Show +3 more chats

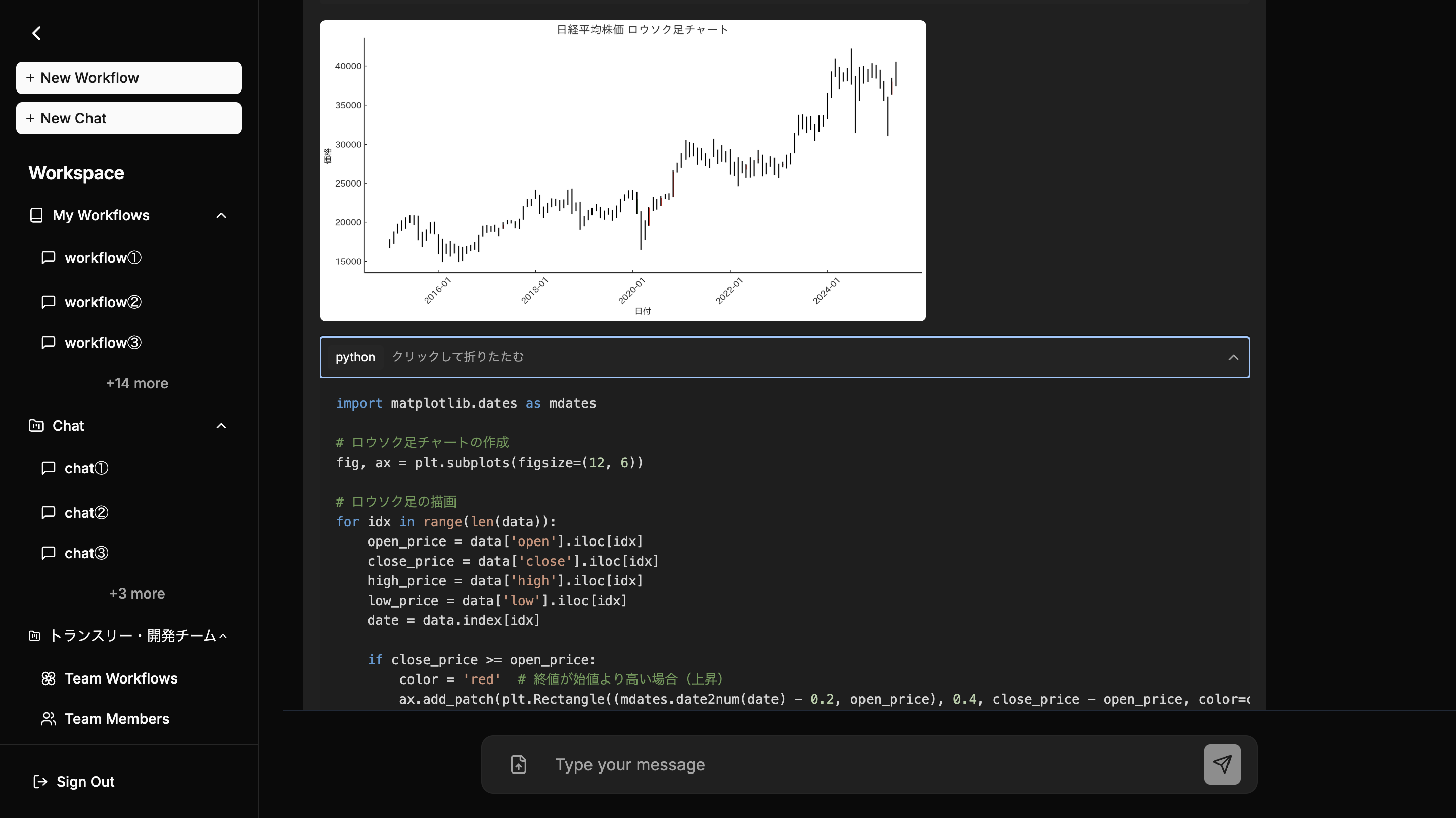coord(137,594)
